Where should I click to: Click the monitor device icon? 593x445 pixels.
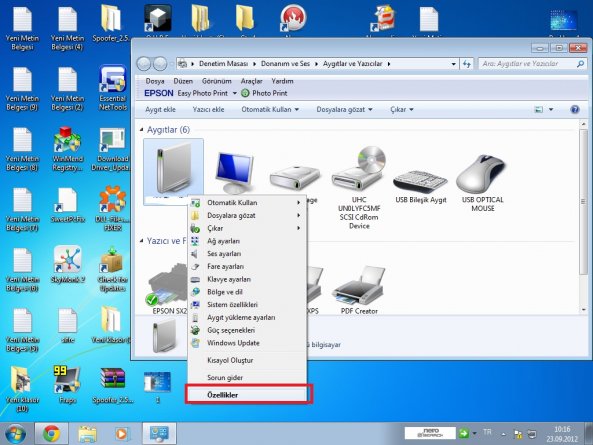pos(234,173)
